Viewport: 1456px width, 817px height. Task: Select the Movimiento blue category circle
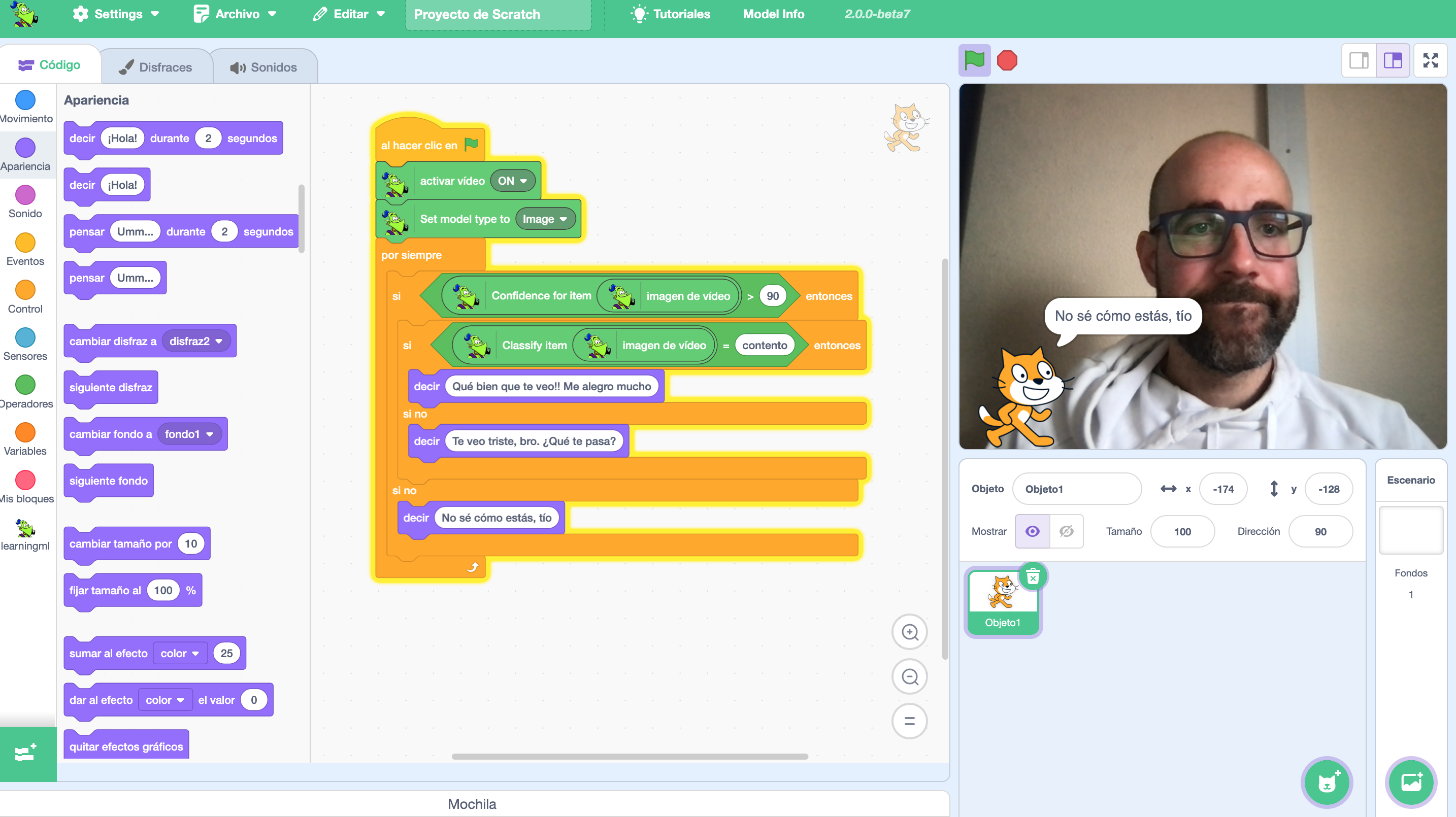25,100
